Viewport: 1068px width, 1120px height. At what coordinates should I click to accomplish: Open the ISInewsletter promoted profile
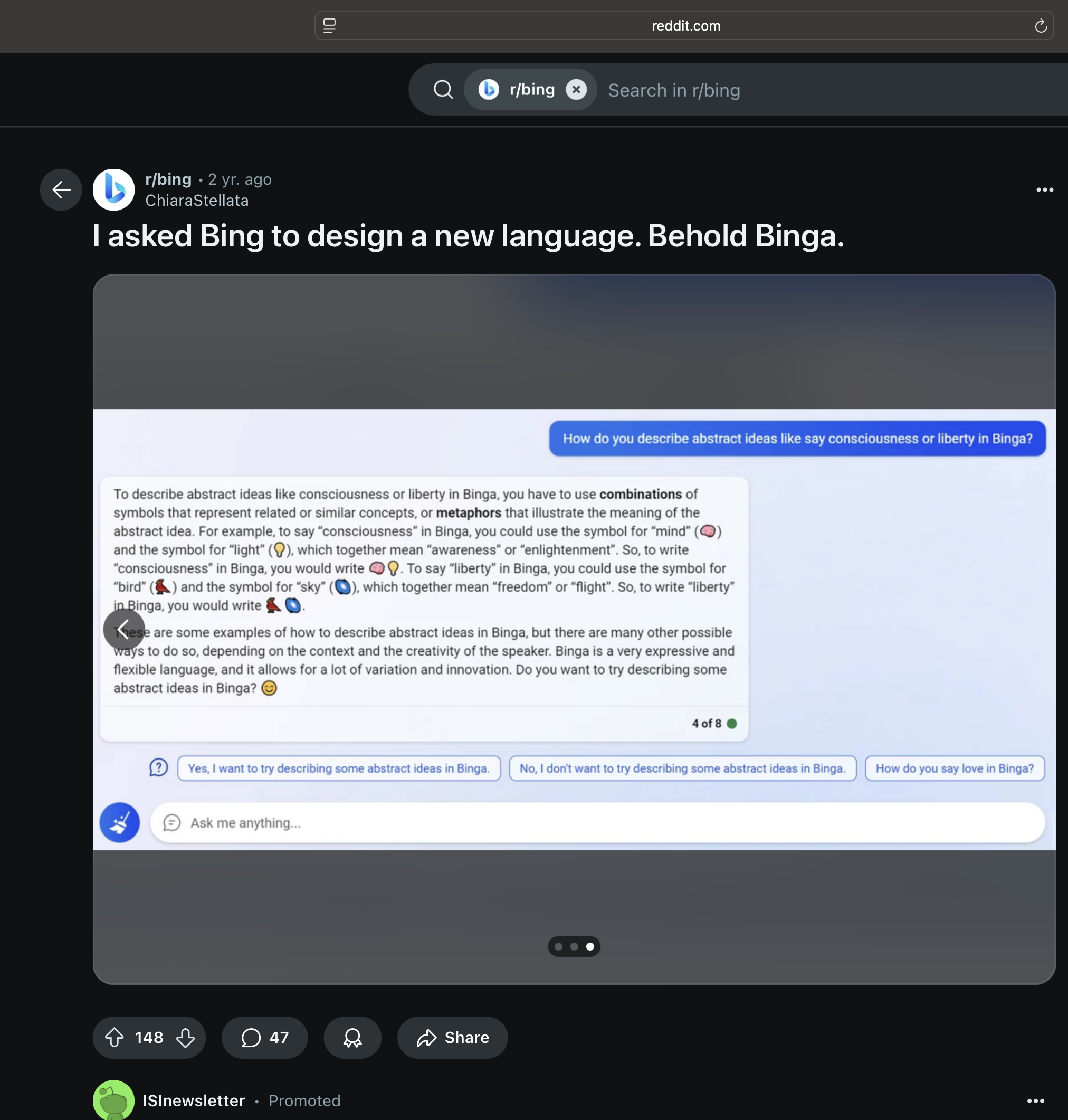[x=194, y=1100]
